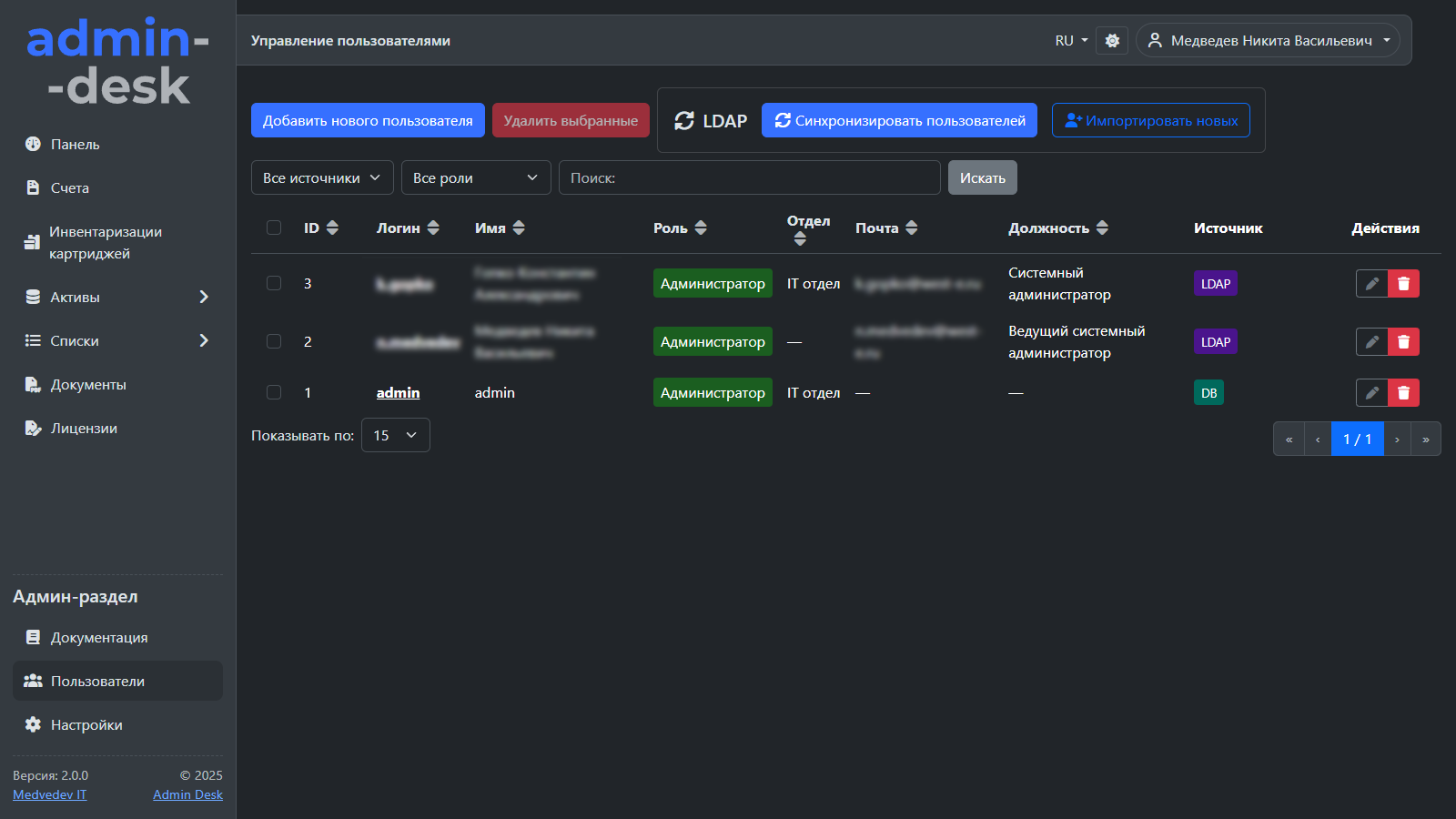The width and height of the screenshot is (1456, 819).
Task: Click edit pencil icon for user ID 3
Action: pyautogui.click(x=1371, y=284)
